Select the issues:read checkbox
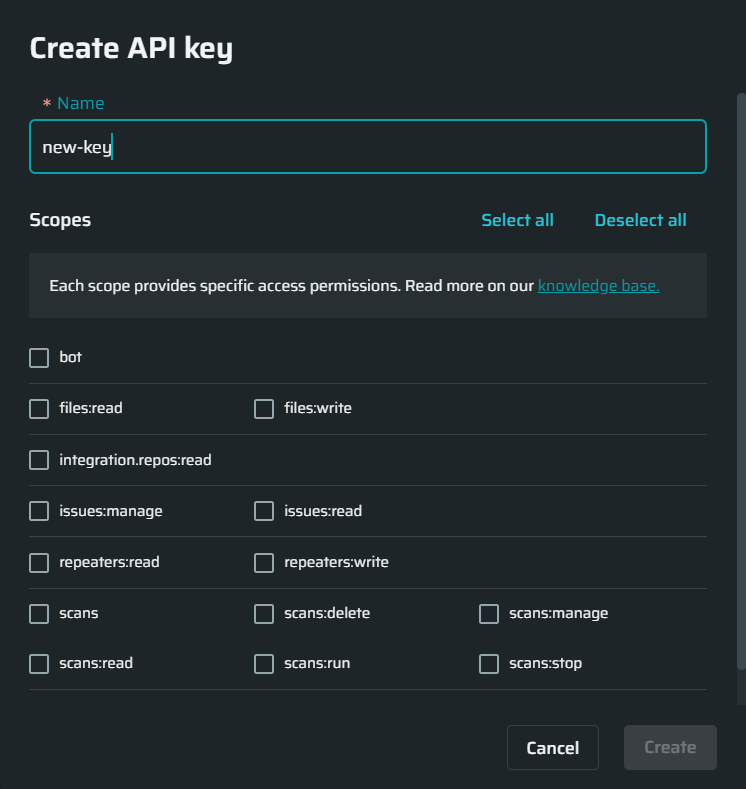746x789 pixels. point(264,511)
